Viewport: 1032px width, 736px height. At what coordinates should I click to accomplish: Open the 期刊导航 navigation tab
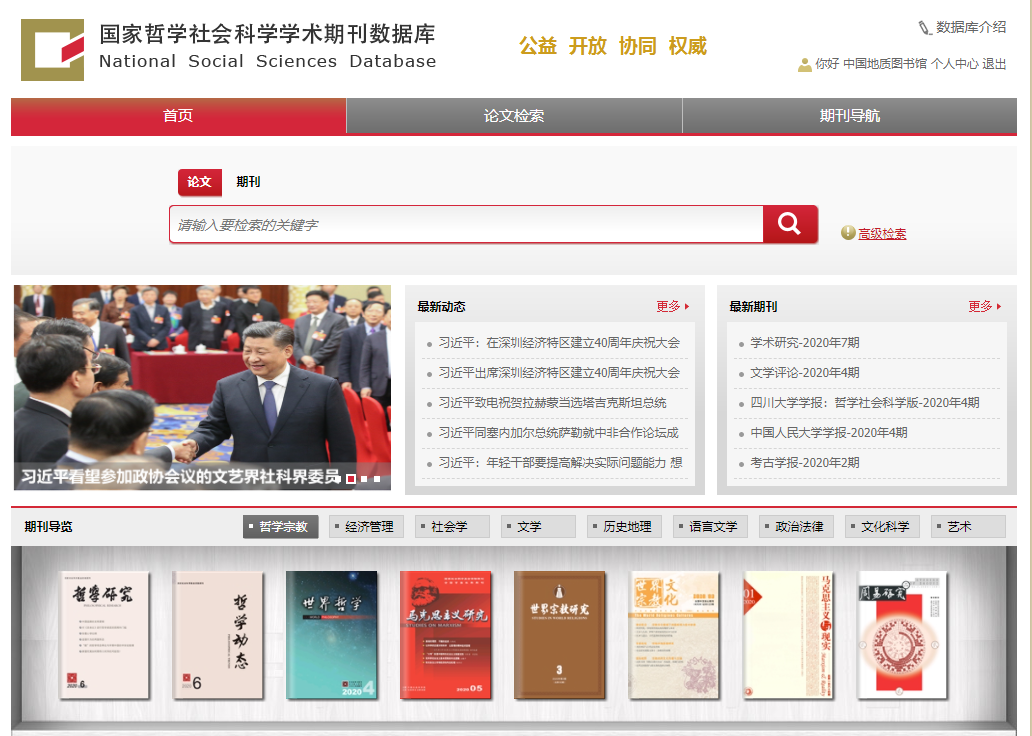850,116
